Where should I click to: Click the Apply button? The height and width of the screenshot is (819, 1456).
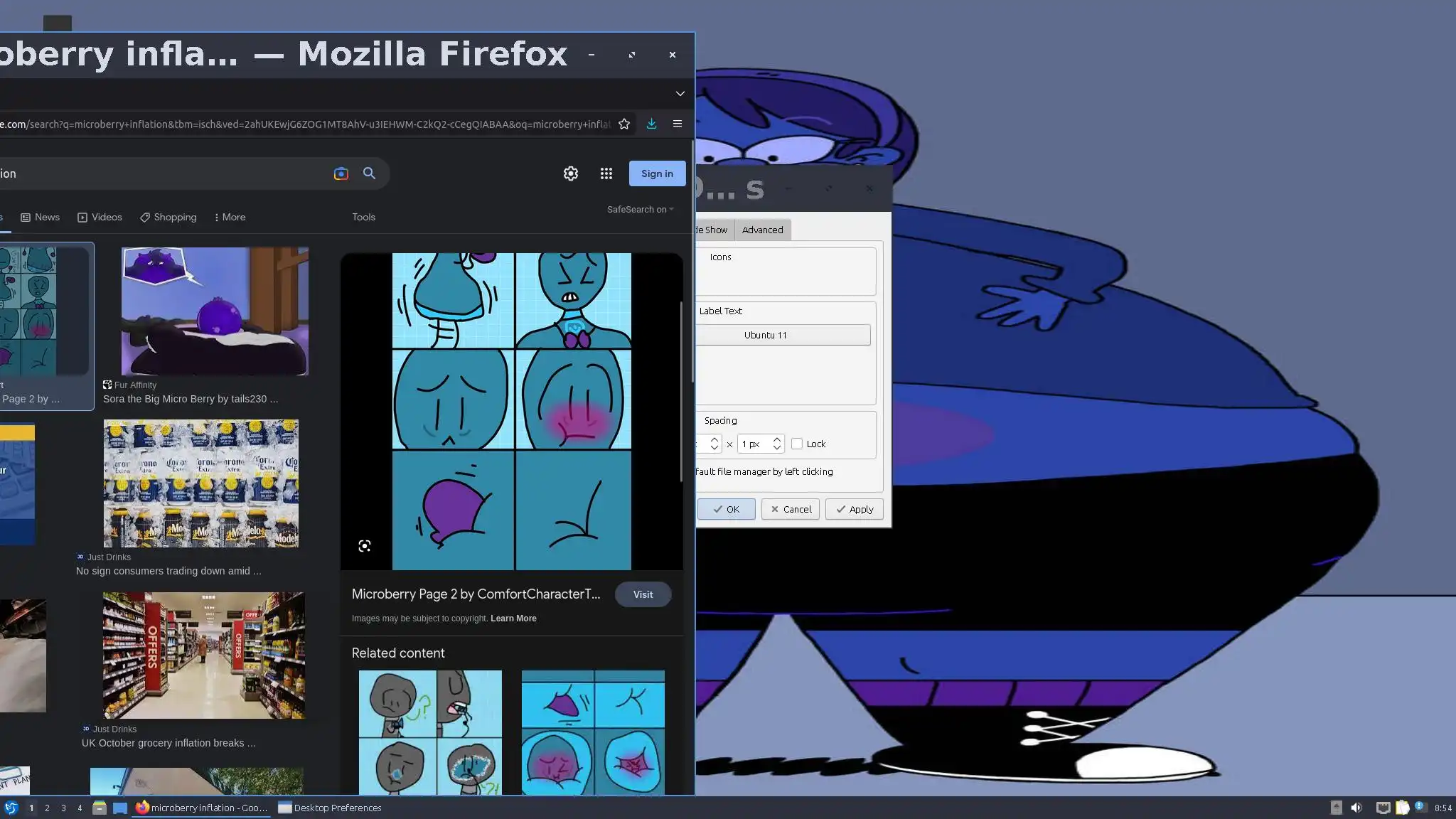pyautogui.click(x=854, y=509)
